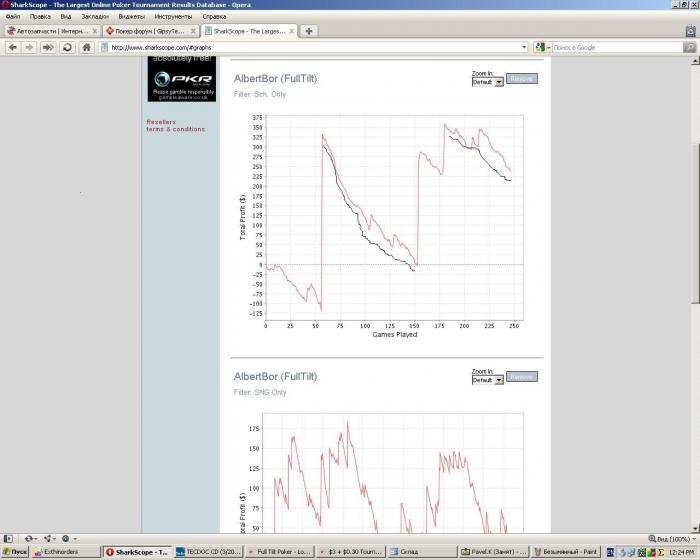Open Full Tilt Poker lobby taskbar item
Viewport: 700px width, 560px height.
pyautogui.click(x=279, y=552)
